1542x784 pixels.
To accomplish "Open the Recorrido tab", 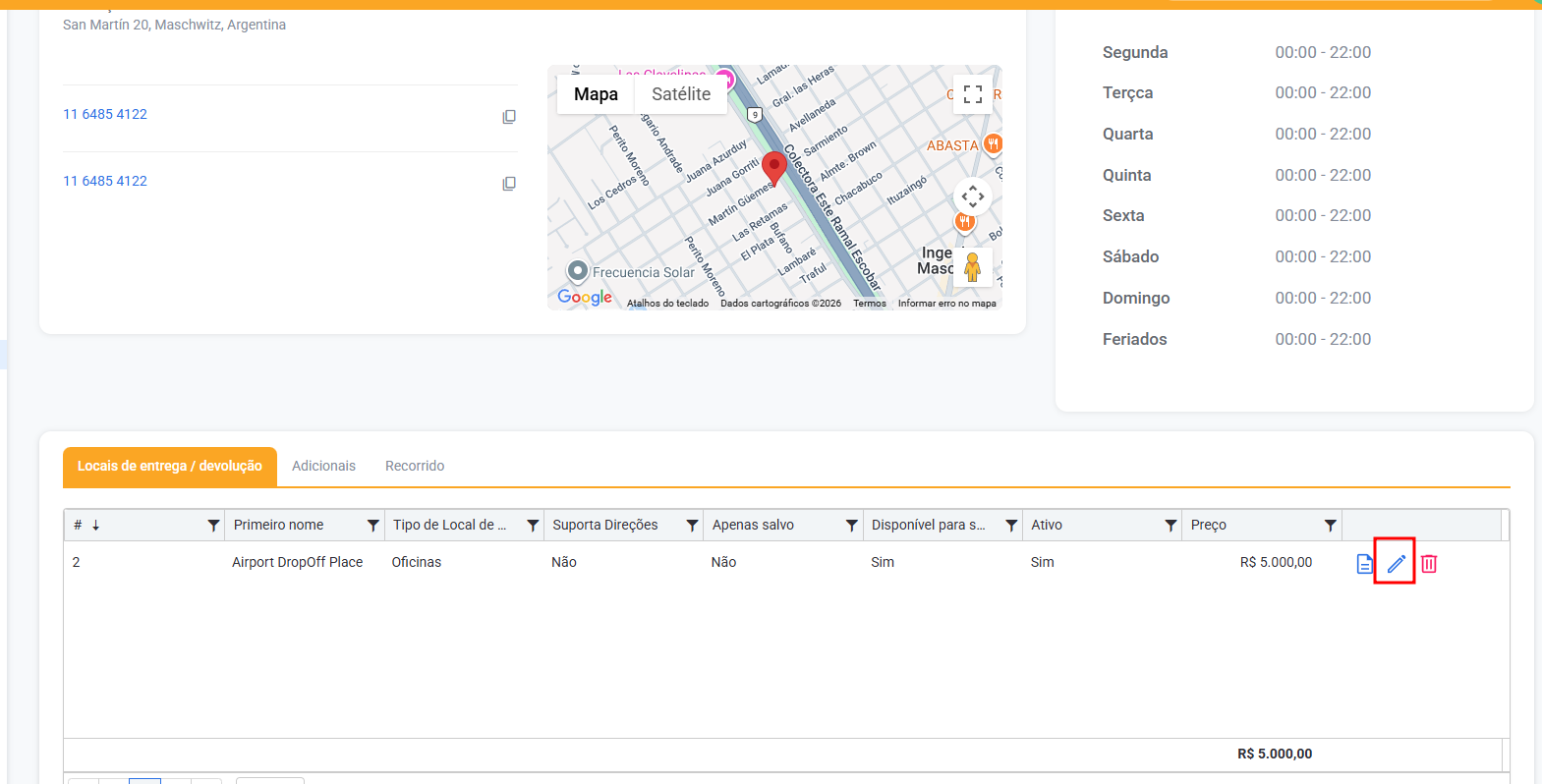I will click(x=415, y=466).
